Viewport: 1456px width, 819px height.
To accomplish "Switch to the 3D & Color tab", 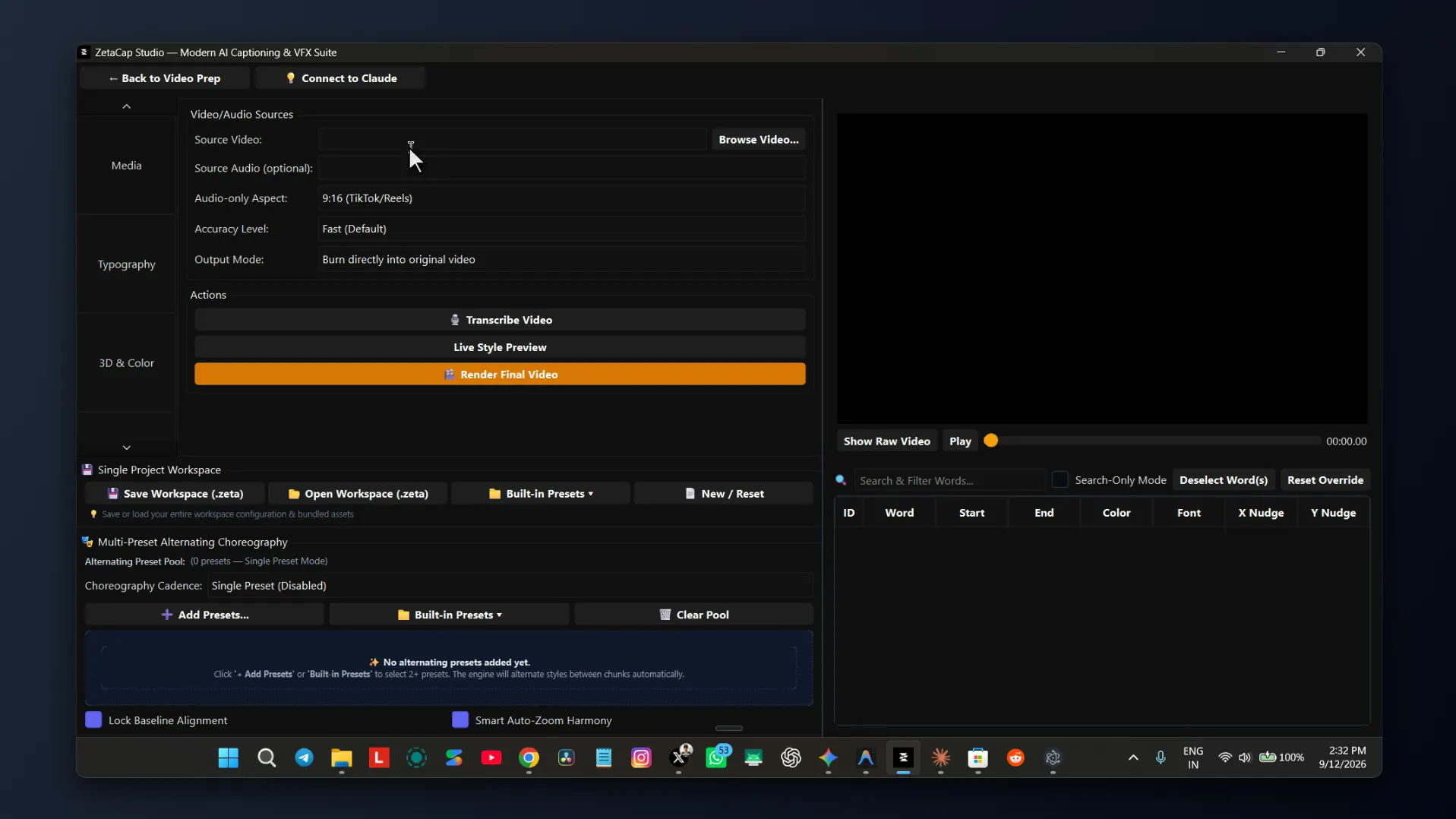I will [126, 362].
